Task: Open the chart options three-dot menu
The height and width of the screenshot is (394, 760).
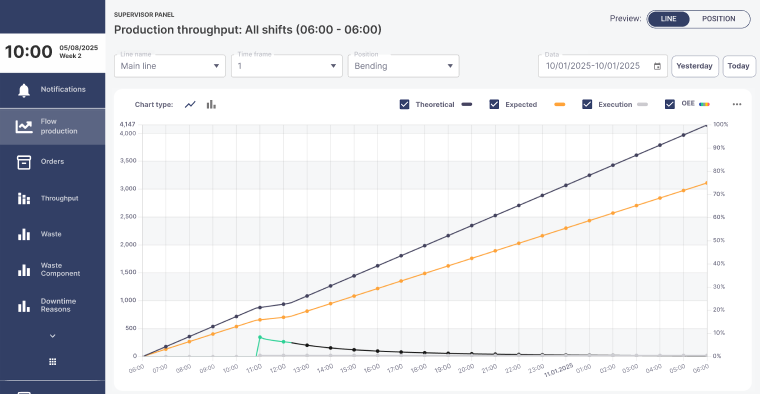Action: (737, 104)
